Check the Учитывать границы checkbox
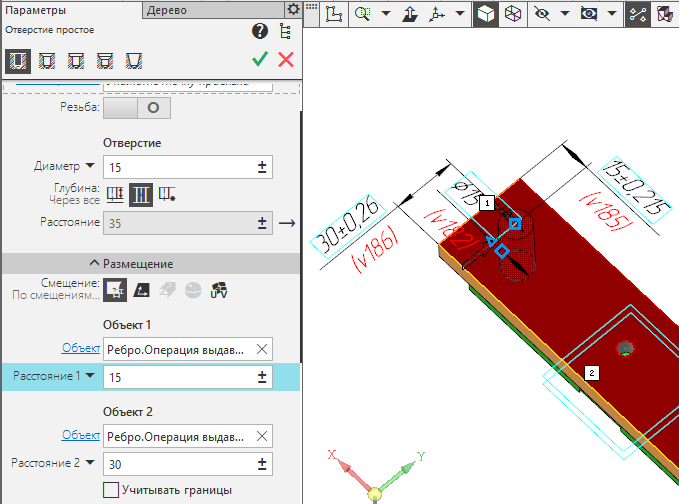 coord(111,490)
